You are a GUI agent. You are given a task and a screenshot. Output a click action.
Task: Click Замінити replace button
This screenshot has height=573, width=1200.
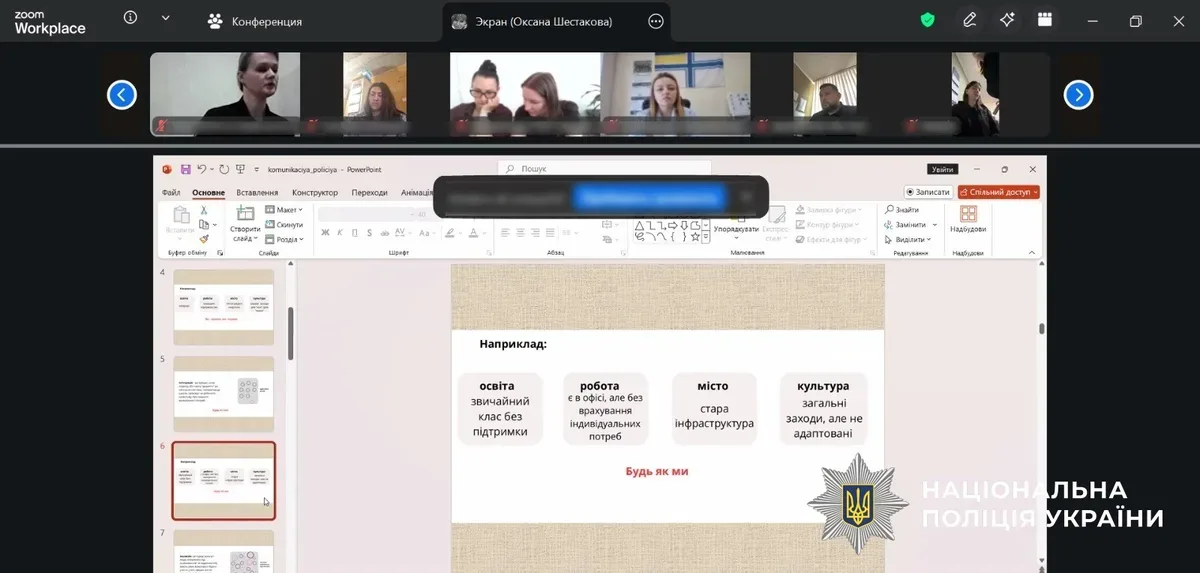(x=906, y=225)
